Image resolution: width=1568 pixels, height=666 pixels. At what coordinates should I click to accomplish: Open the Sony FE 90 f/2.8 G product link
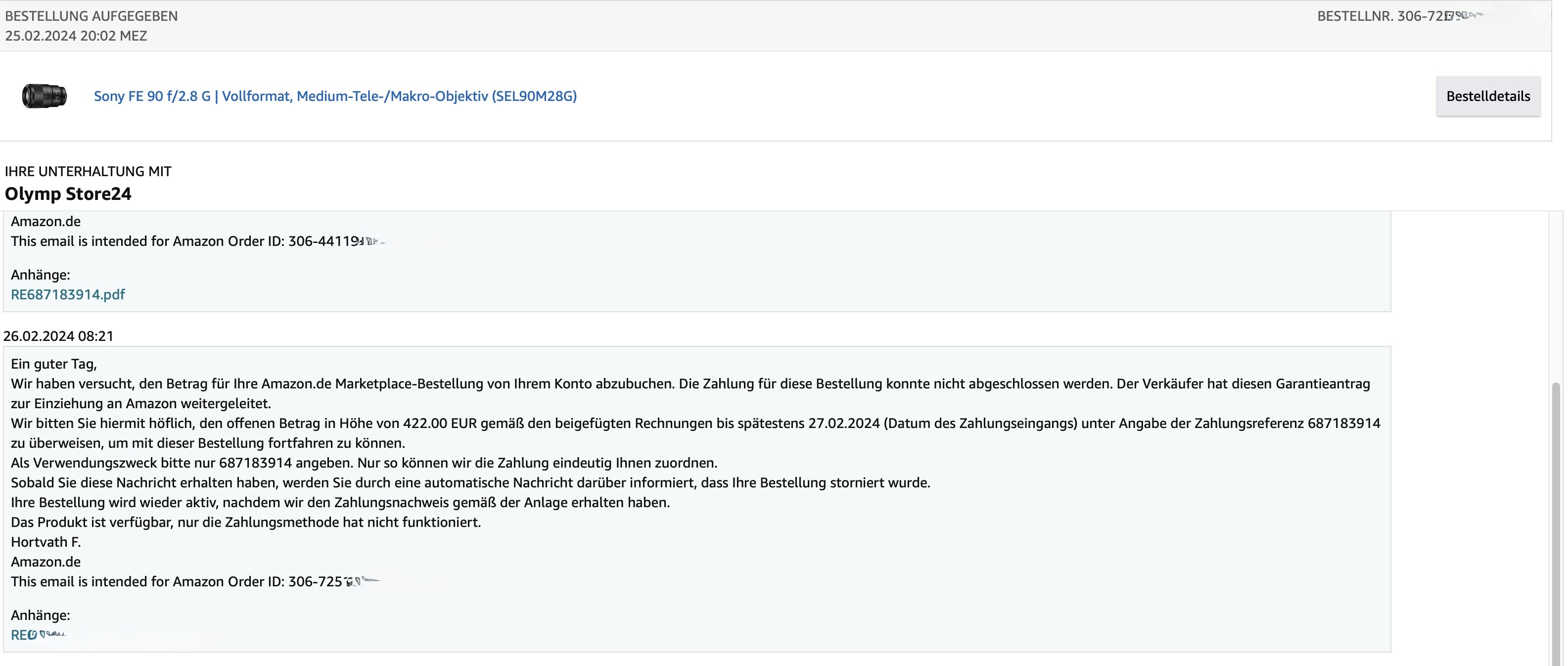[x=335, y=96]
